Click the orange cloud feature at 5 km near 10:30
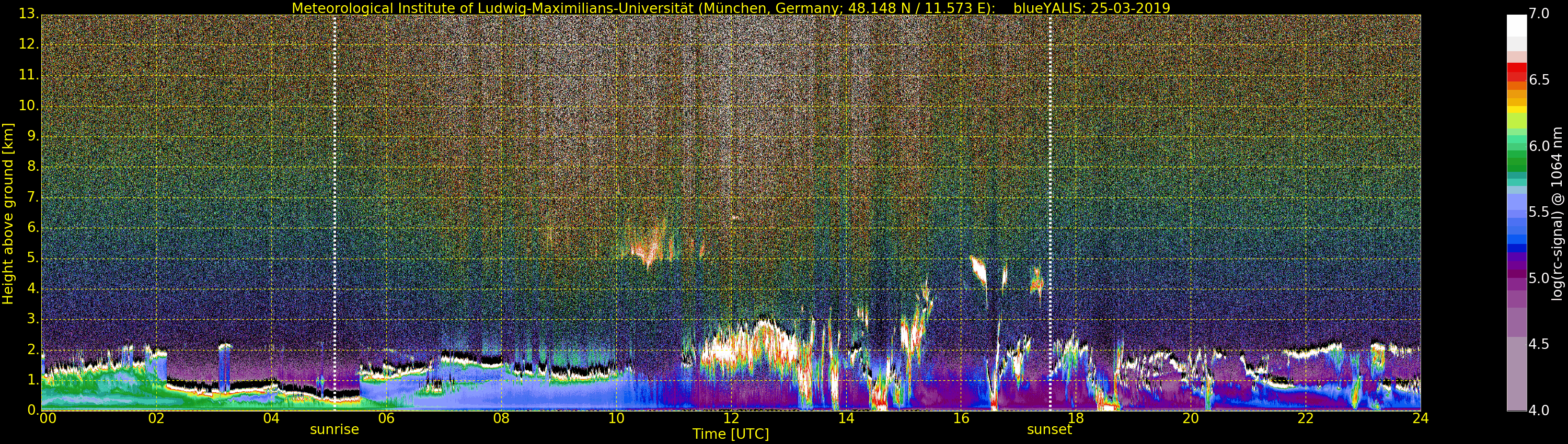The height and width of the screenshot is (444, 1568). pos(648,249)
